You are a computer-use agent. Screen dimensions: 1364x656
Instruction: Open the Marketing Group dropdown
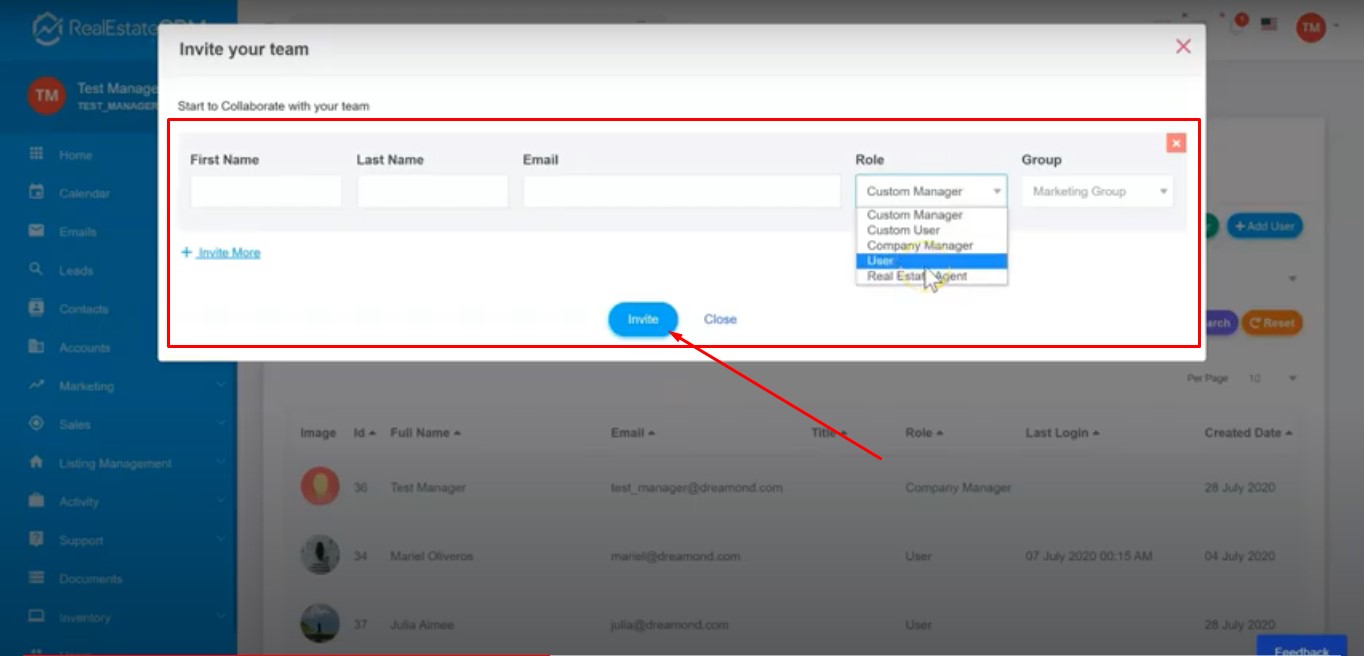pyautogui.click(x=1097, y=191)
